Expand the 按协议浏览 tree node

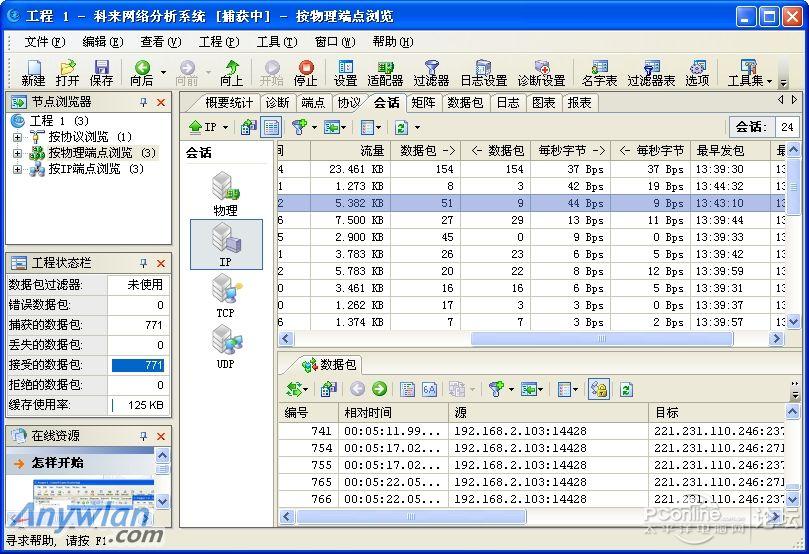point(17,137)
